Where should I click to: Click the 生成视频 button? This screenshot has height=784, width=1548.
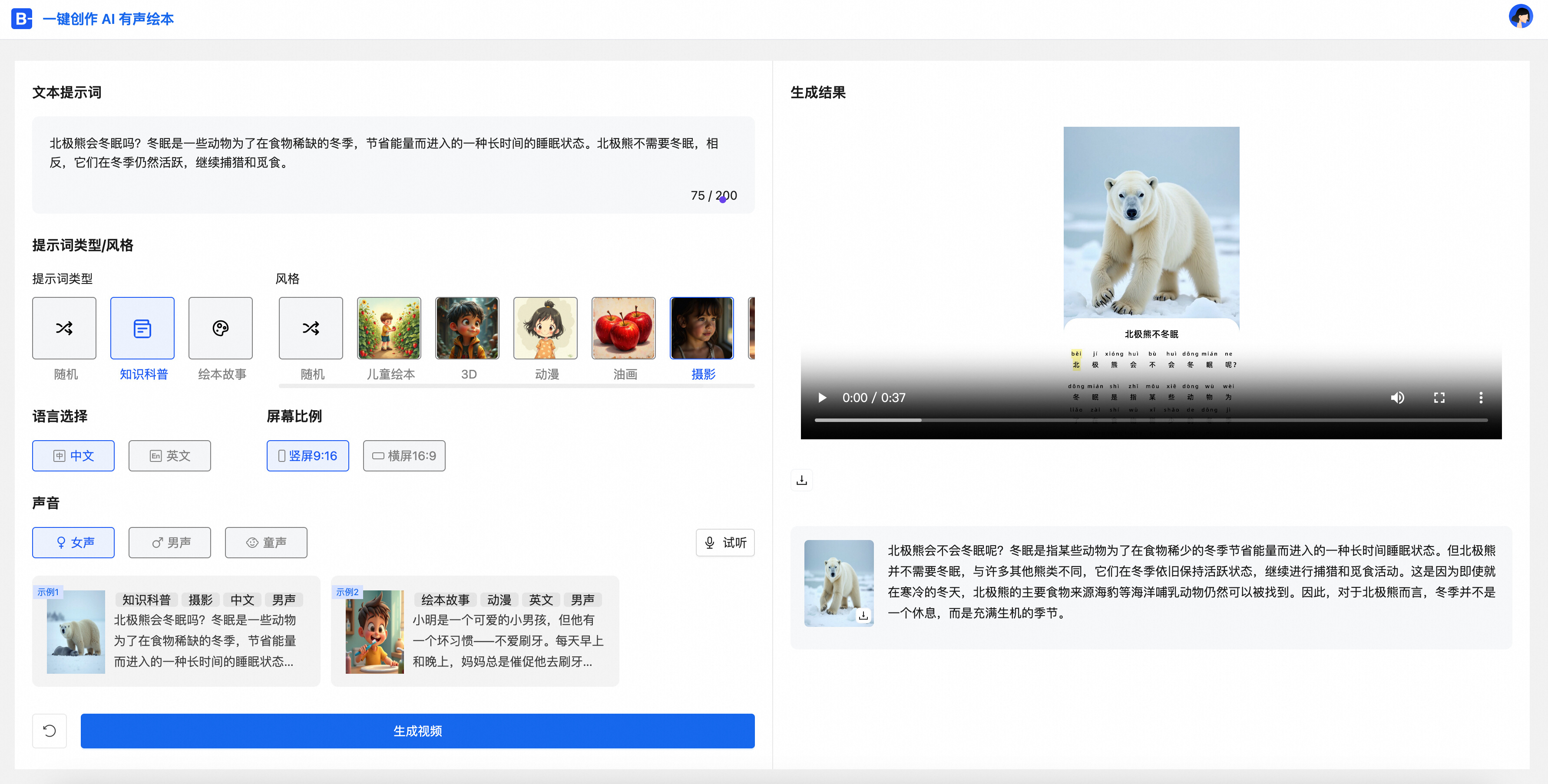pos(418,731)
